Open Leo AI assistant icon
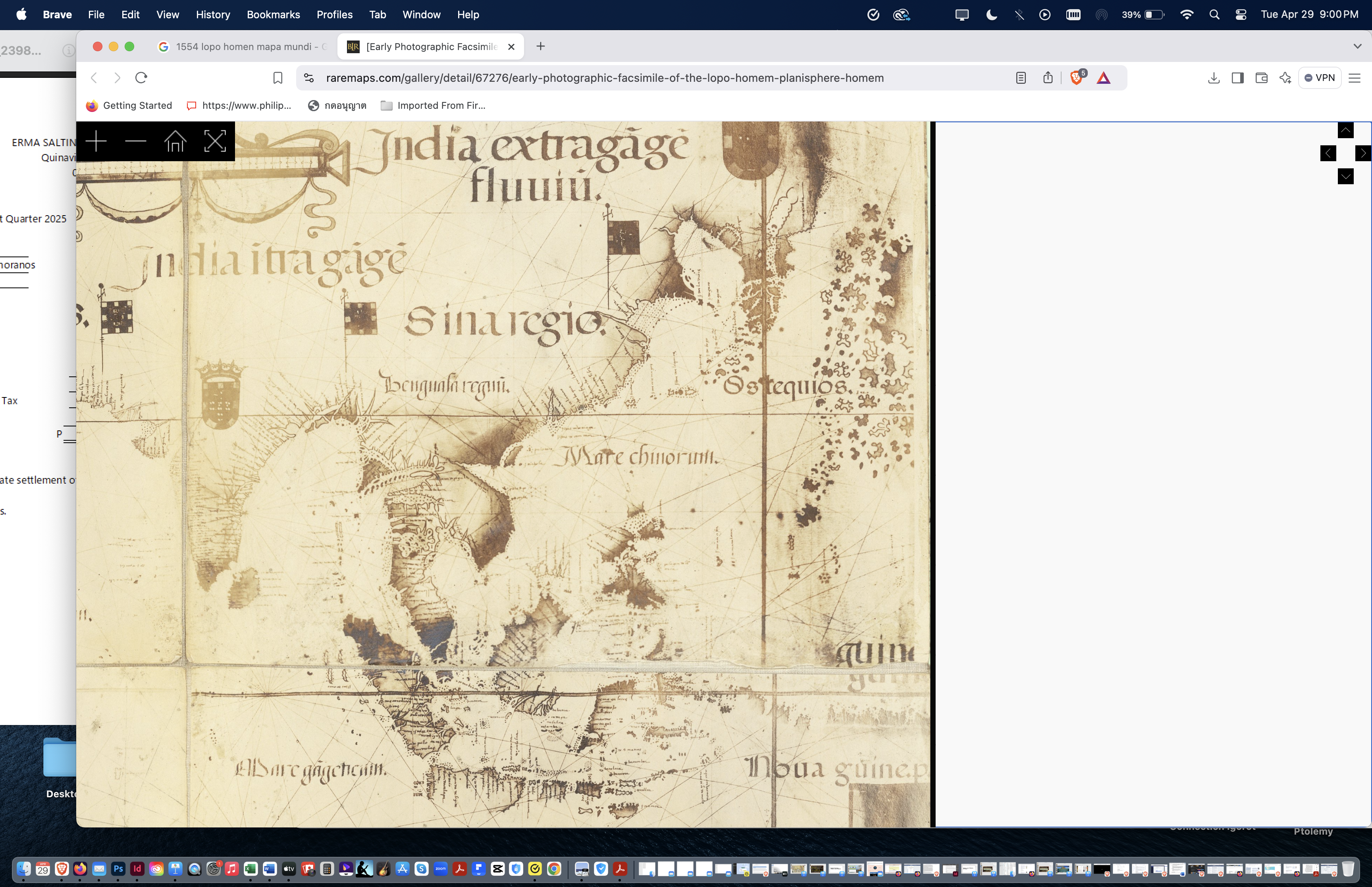 tap(1285, 78)
